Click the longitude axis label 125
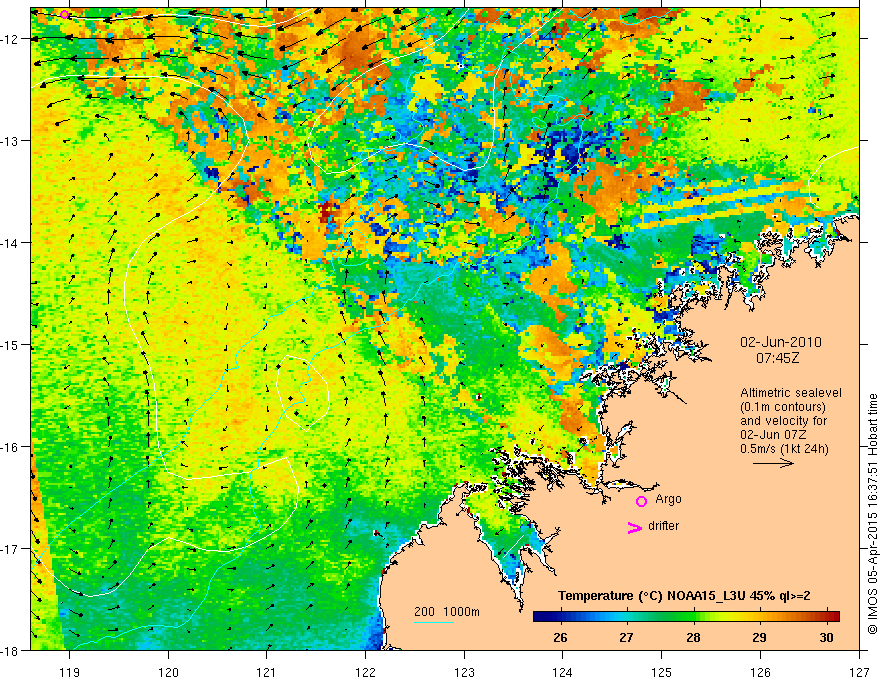Image resolution: width=880 pixels, height=680 pixels. (662, 672)
